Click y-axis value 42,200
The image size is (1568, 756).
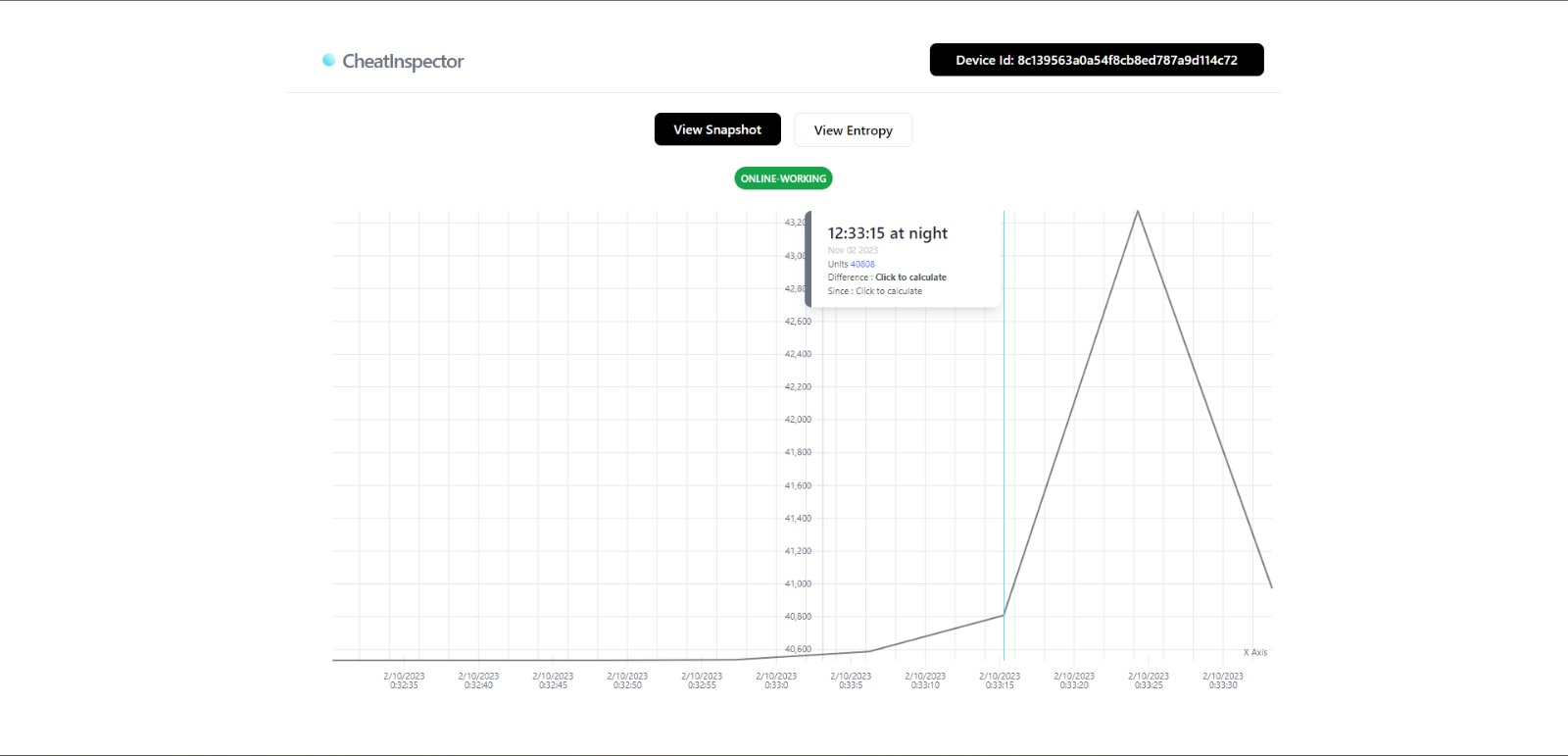(x=798, y=387)
